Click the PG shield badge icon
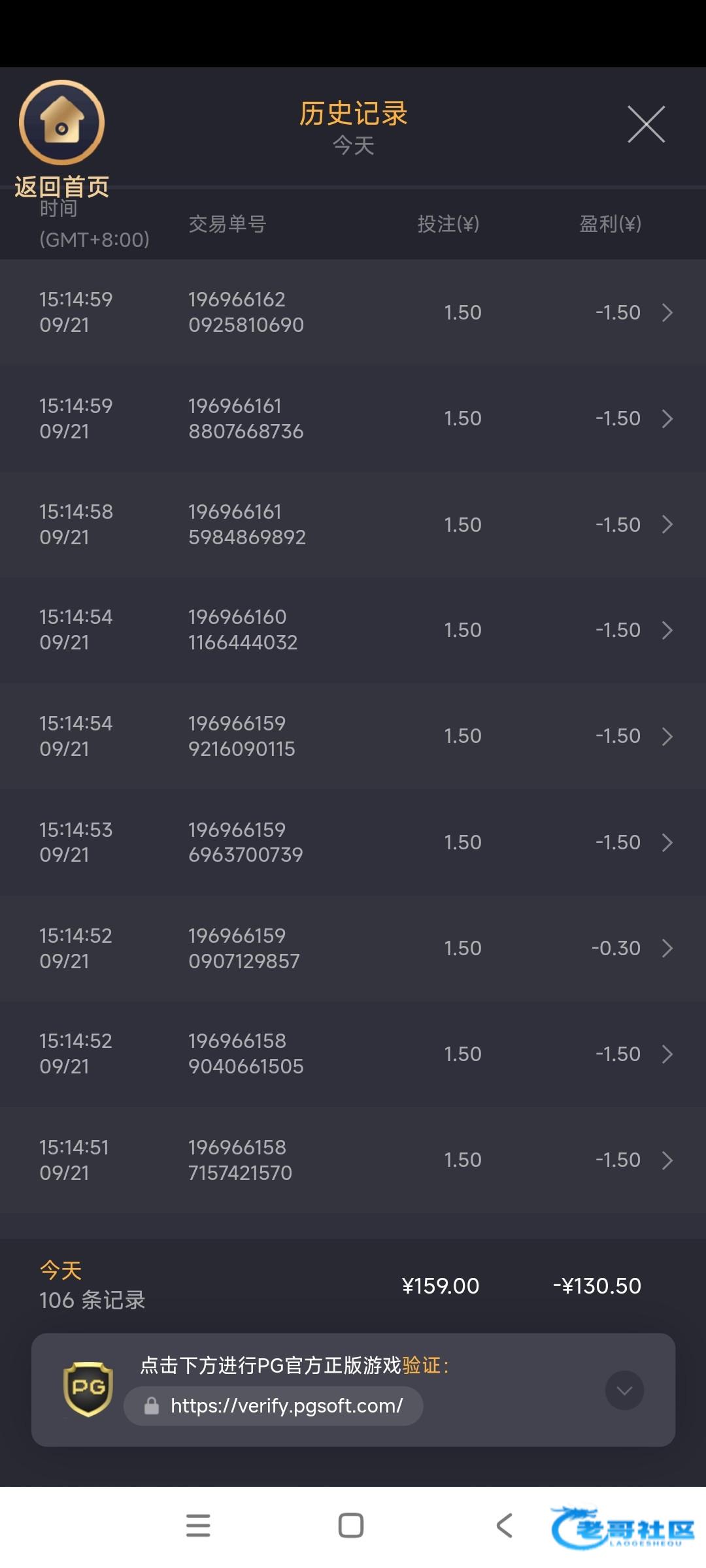The image size is (706, 1568). click(x=88, y=1388)
